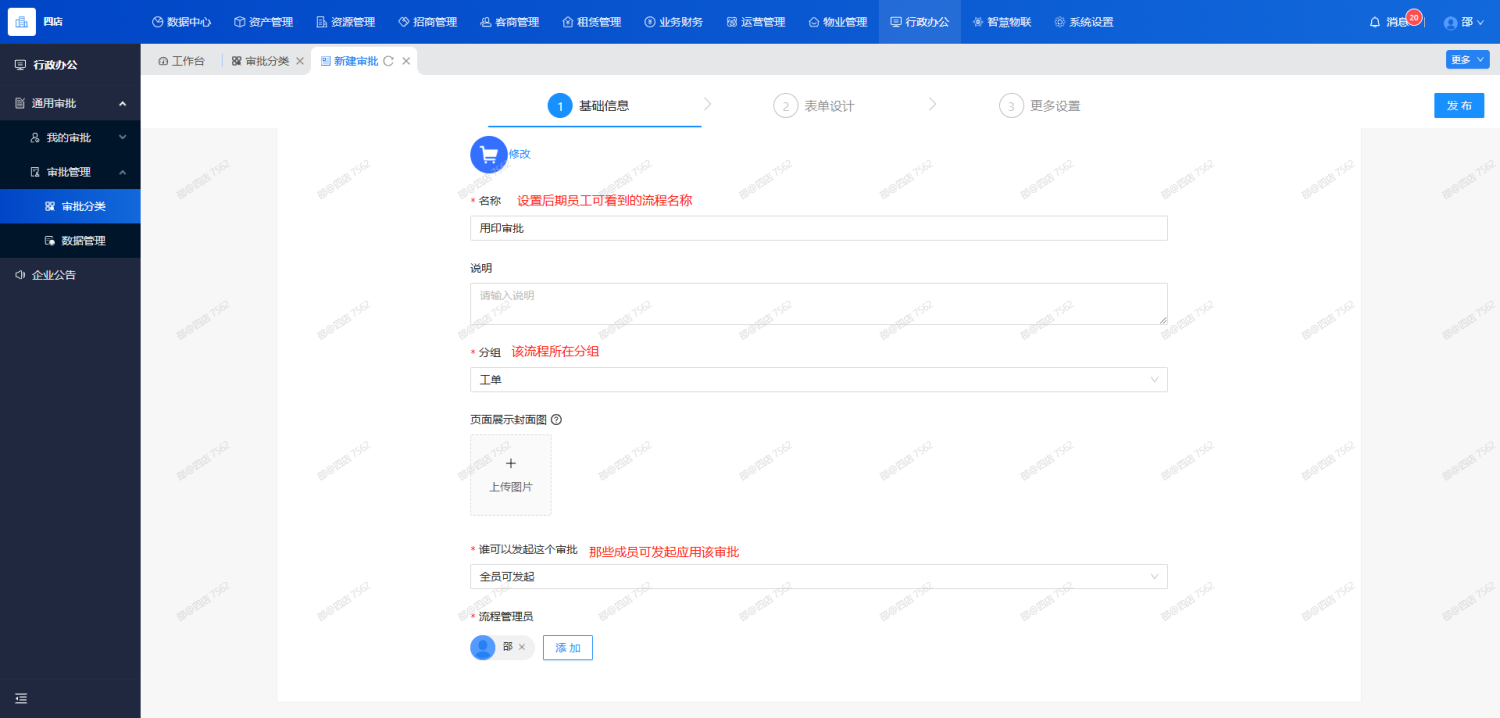Go to step 2 表单设计
This screenshot has width=1500, height=718.
(x=814, y=106)
